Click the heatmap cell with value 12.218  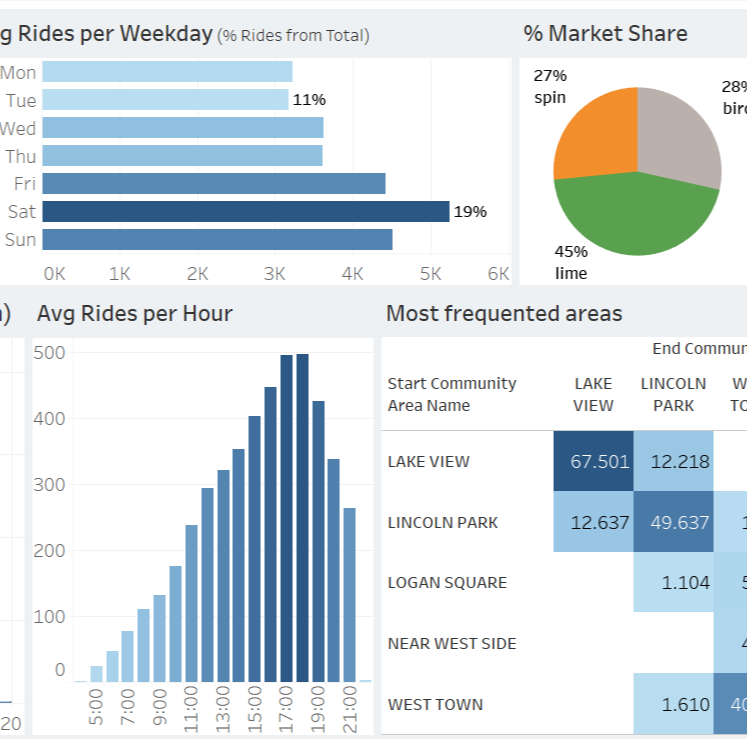(x=673, y=462)
